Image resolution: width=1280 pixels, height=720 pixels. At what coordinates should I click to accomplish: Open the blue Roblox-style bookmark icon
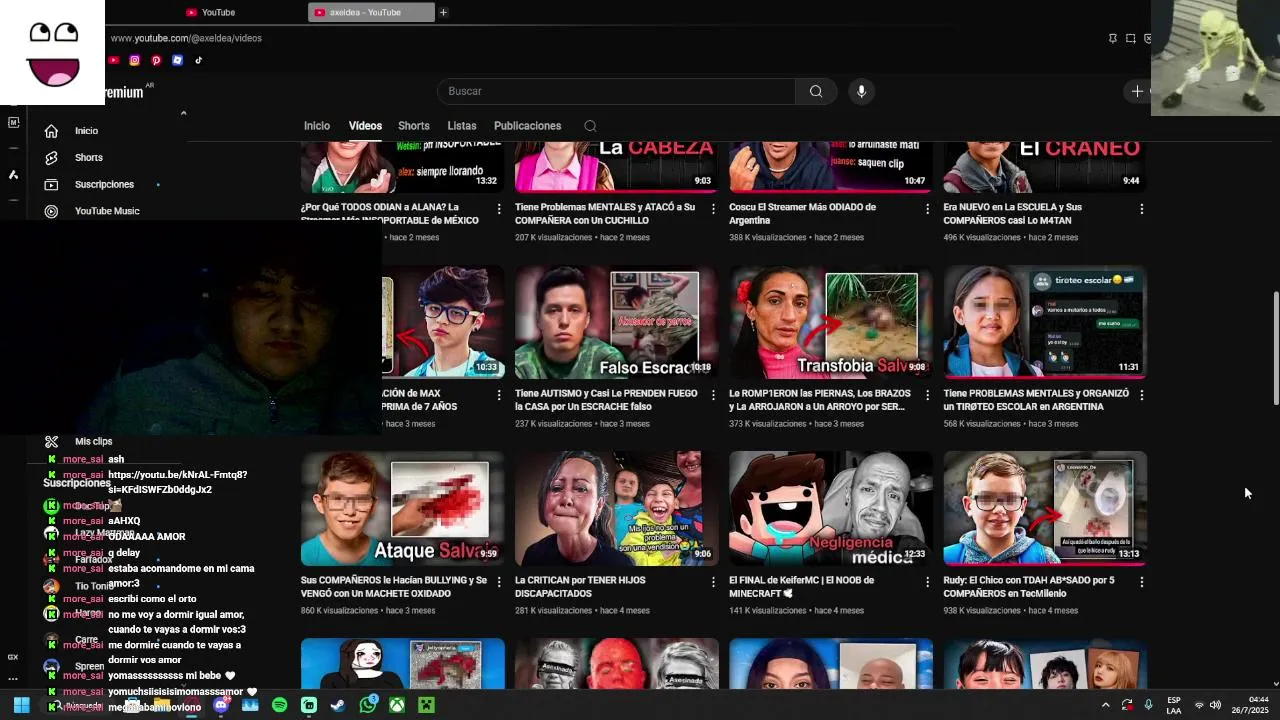click(x=177, y=60)
